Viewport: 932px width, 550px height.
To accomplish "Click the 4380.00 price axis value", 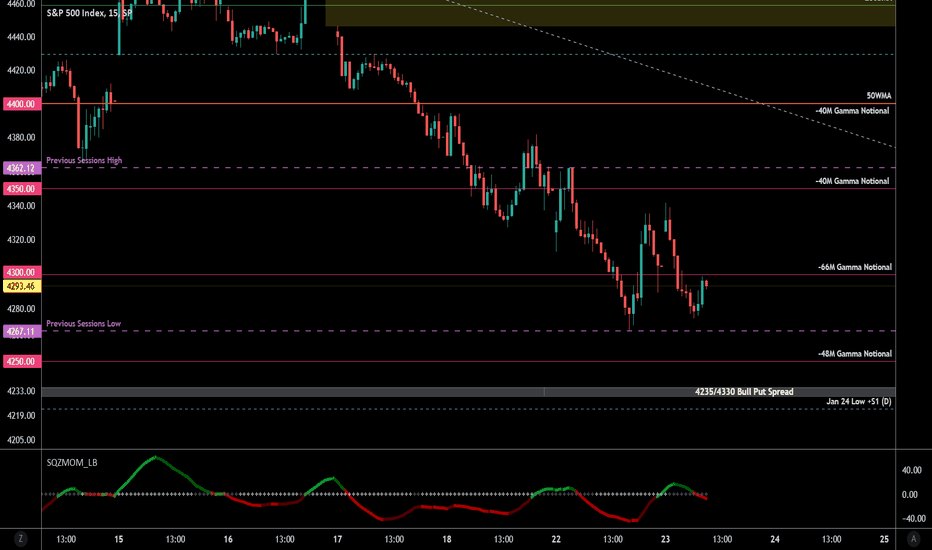I will point(21,137).
